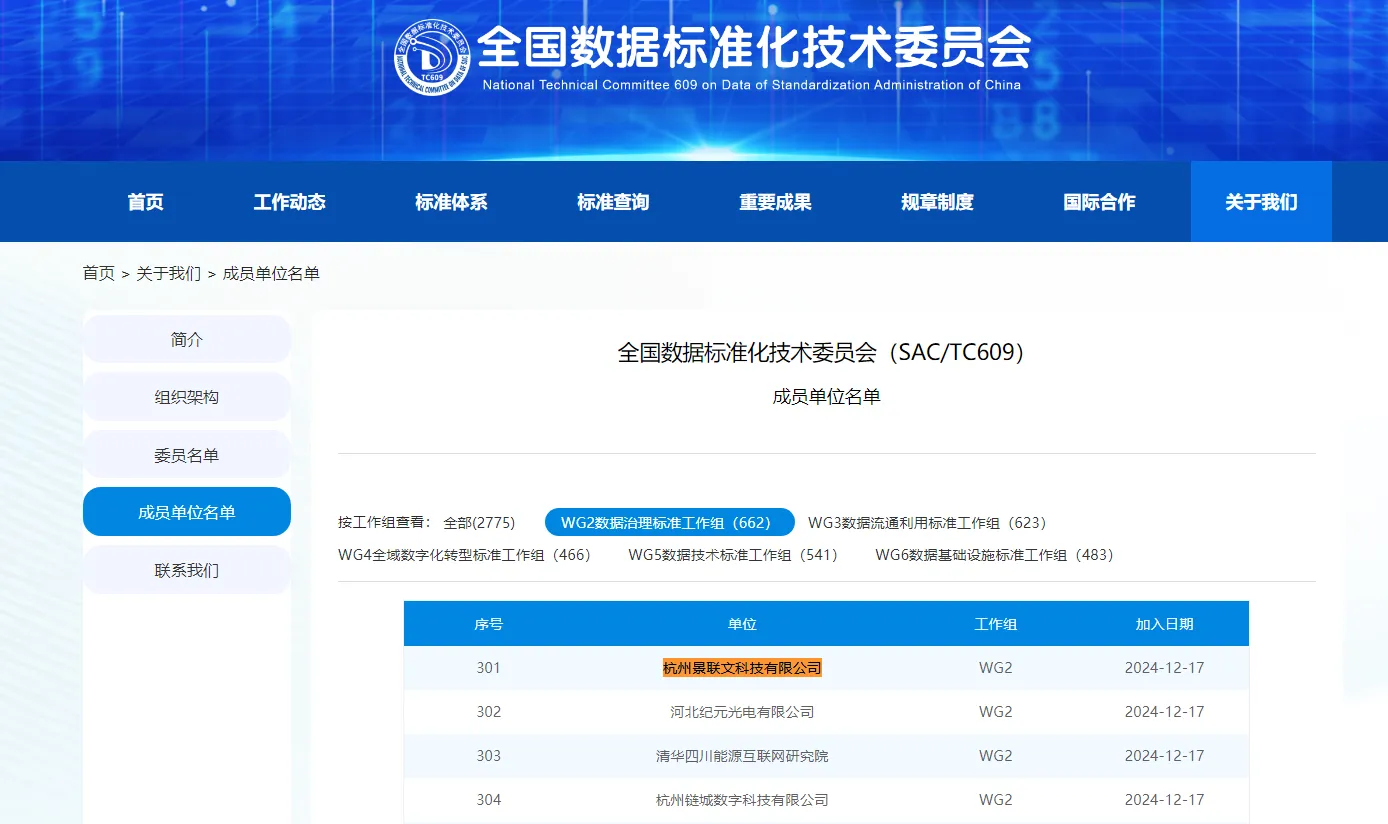Open 委员名单 from the sidebar

coord(187,455)
